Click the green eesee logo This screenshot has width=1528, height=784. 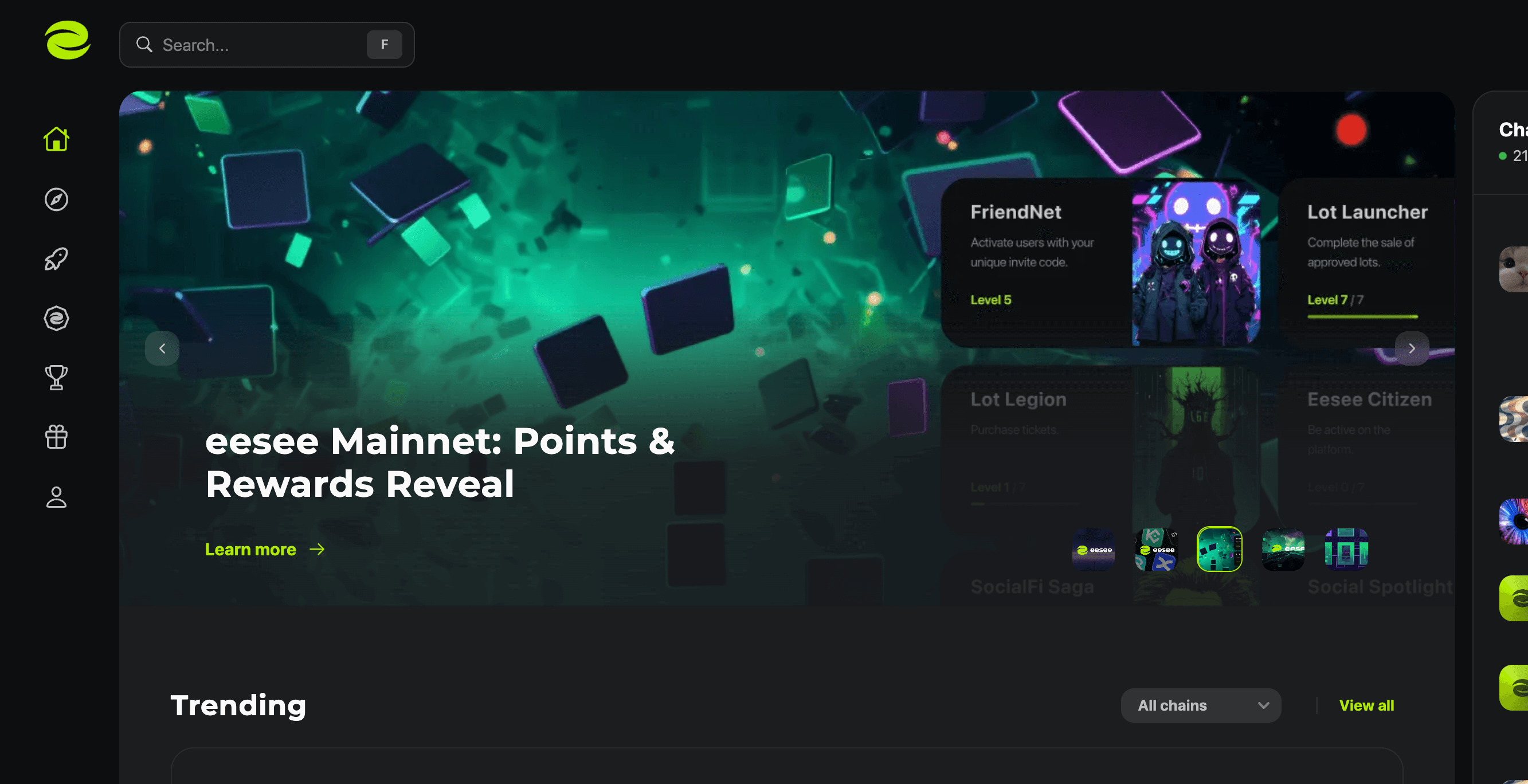tap(68, 40)
